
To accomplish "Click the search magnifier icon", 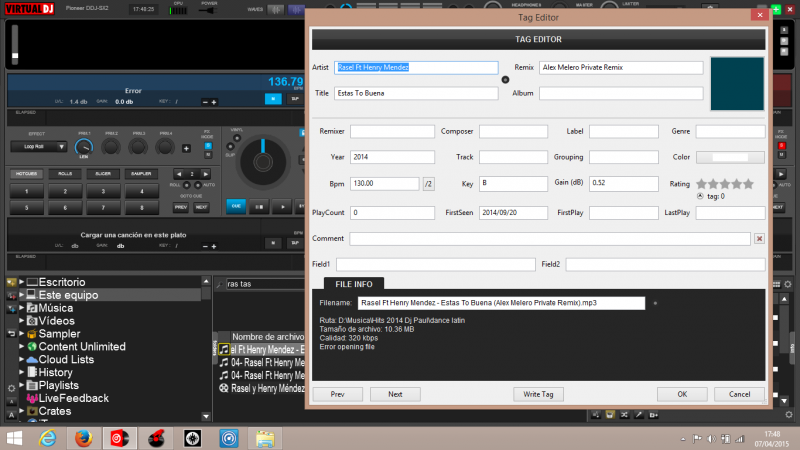I will point(219,284).
